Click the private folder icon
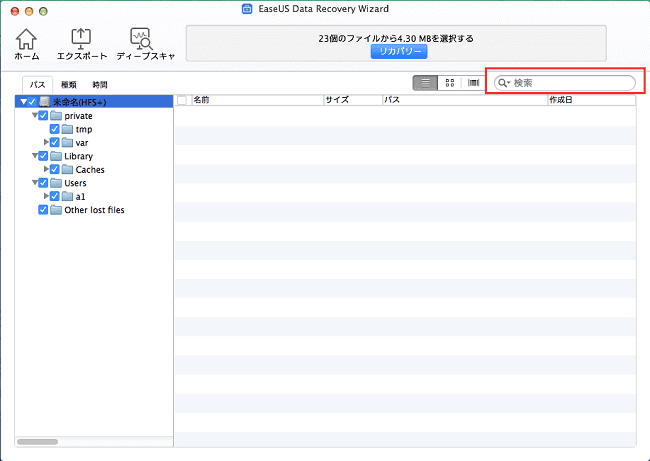The image size is (650, 461). coord(56,115)
